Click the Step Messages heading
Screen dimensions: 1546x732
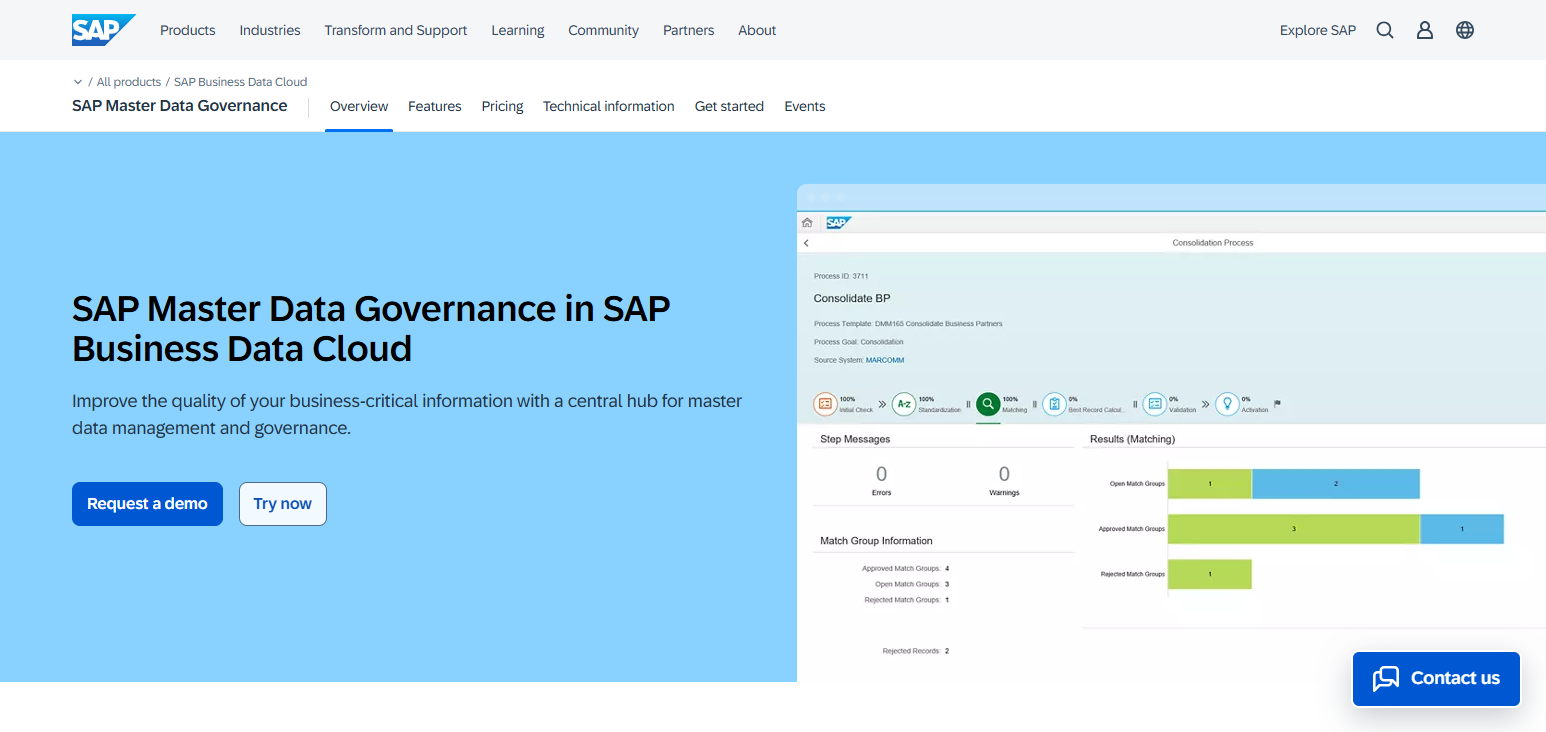(855, 439)
